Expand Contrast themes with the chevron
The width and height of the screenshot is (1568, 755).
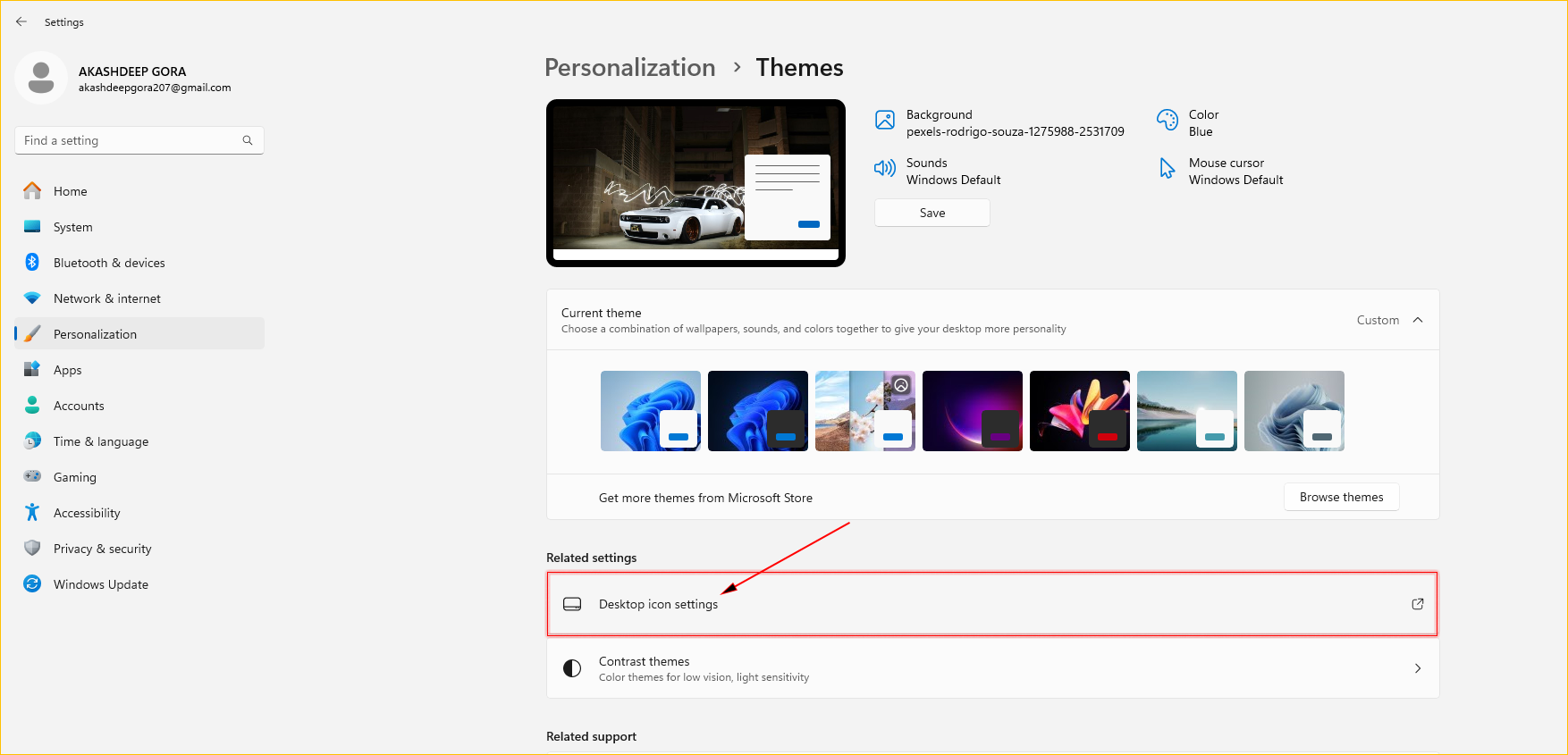click(1417, 668)
